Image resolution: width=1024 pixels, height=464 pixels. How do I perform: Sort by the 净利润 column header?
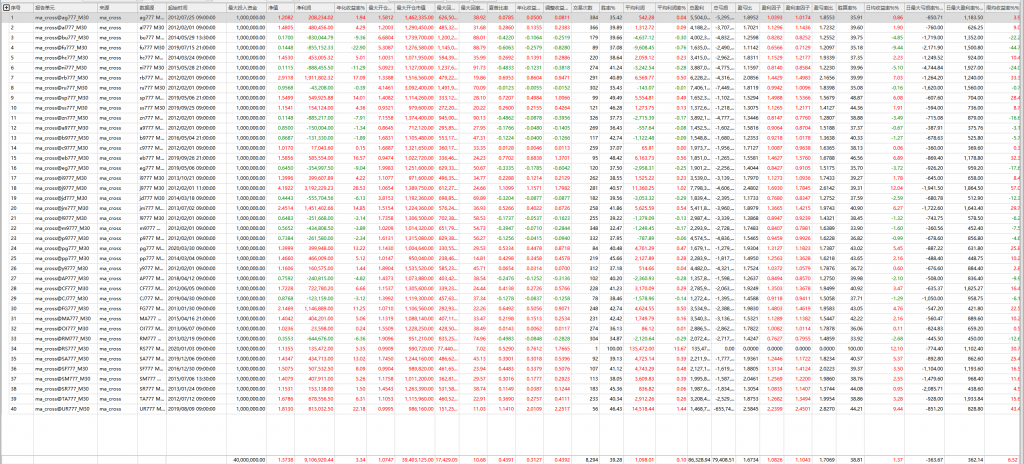tap(318, 6)
